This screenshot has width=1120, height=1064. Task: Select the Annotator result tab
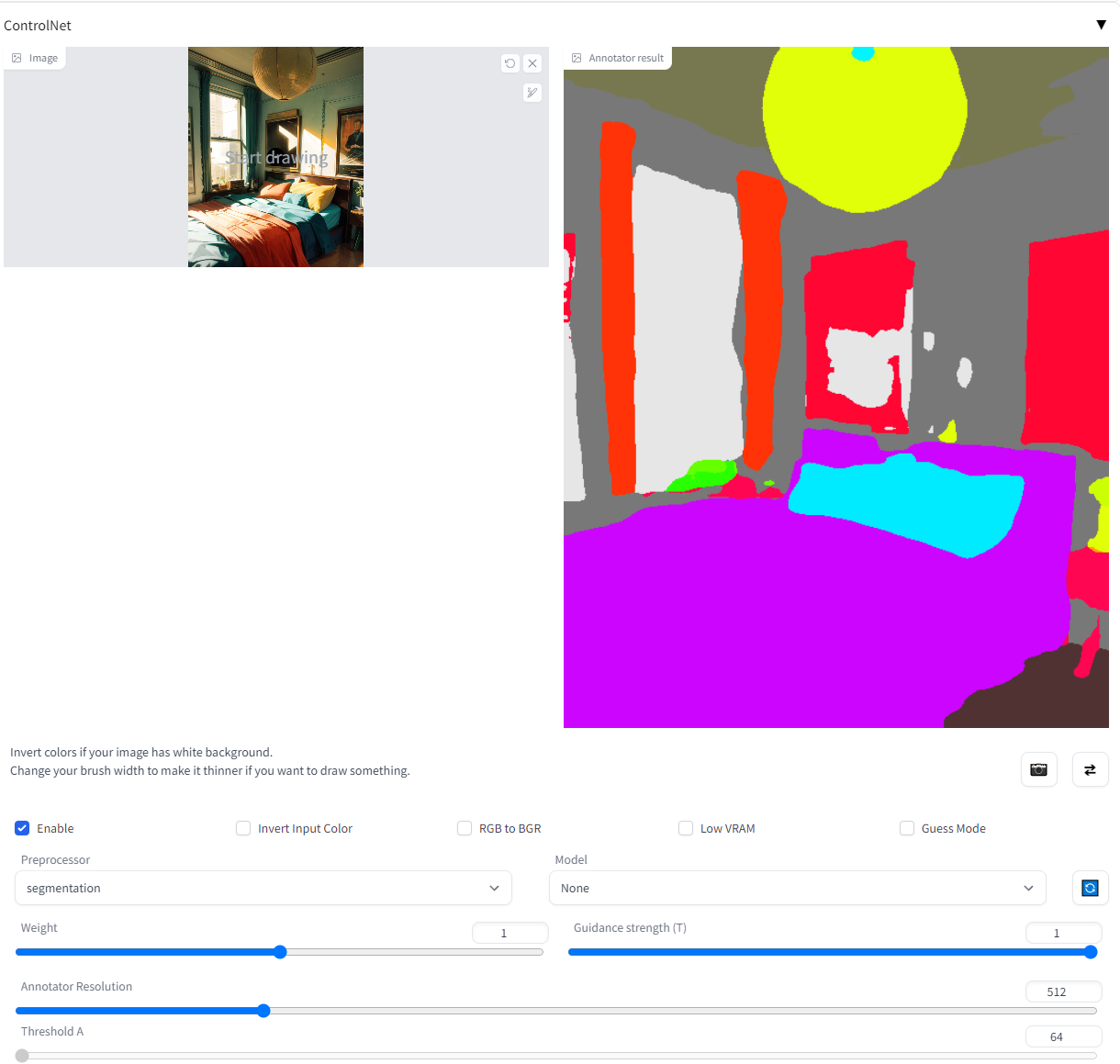pos(617,57)
